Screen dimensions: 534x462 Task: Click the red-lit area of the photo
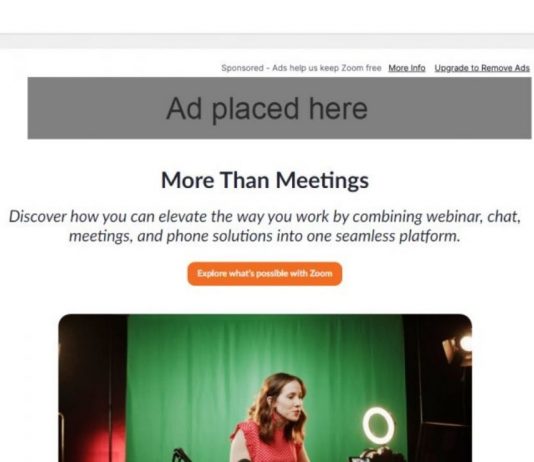[x=99, y=439]
